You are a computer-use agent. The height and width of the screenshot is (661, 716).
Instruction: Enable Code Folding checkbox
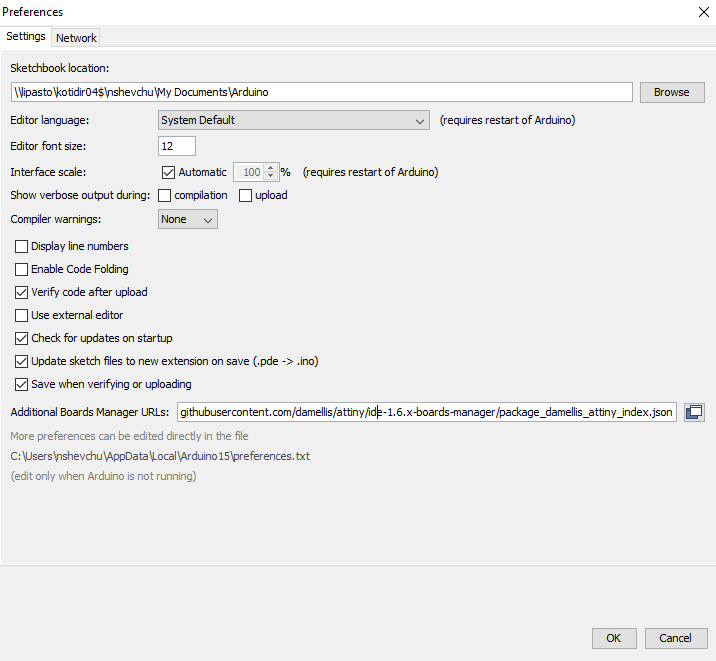[21, 269]
